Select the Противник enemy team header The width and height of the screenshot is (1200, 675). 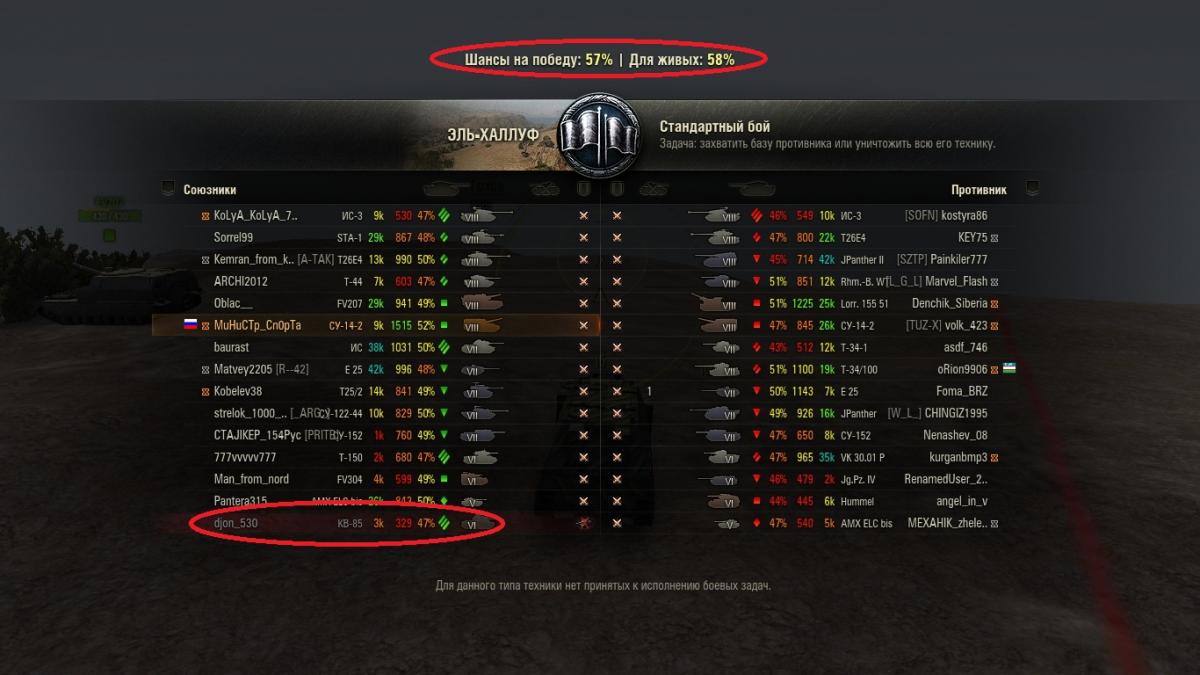[x=978, y=190]
